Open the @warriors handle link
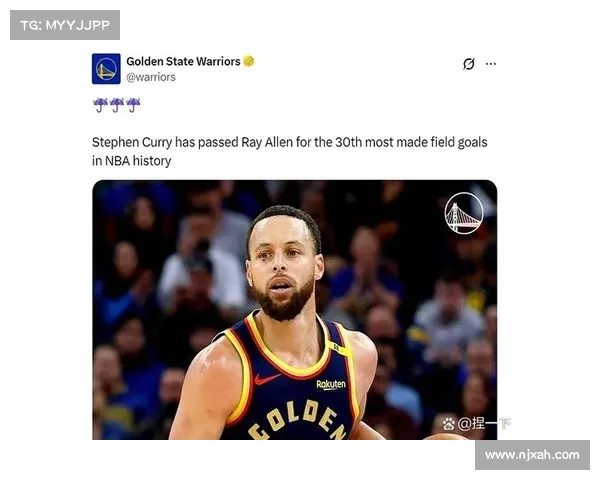 (151, 77)
